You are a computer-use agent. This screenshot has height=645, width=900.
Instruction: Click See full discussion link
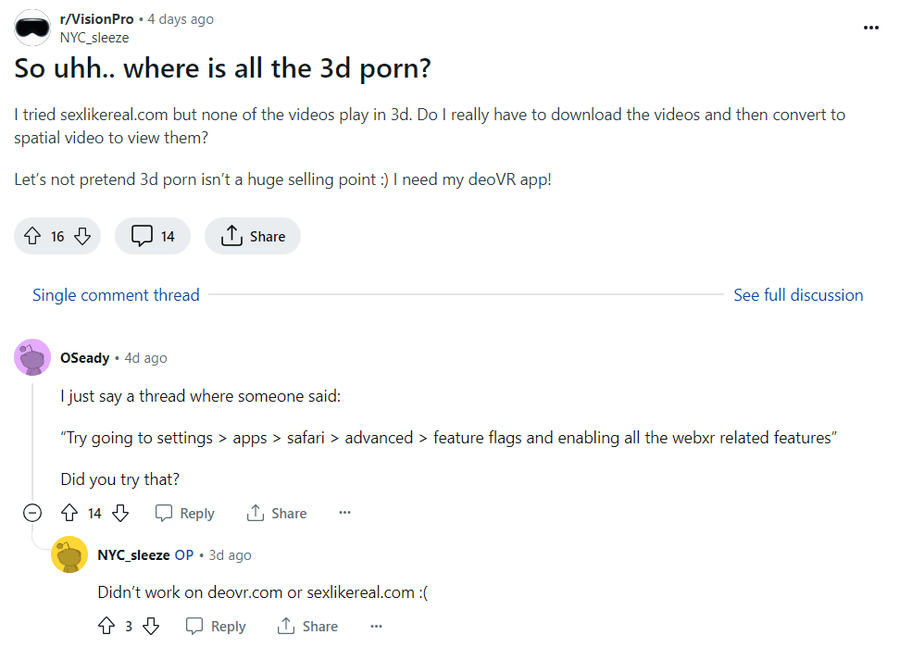[798, 295]
